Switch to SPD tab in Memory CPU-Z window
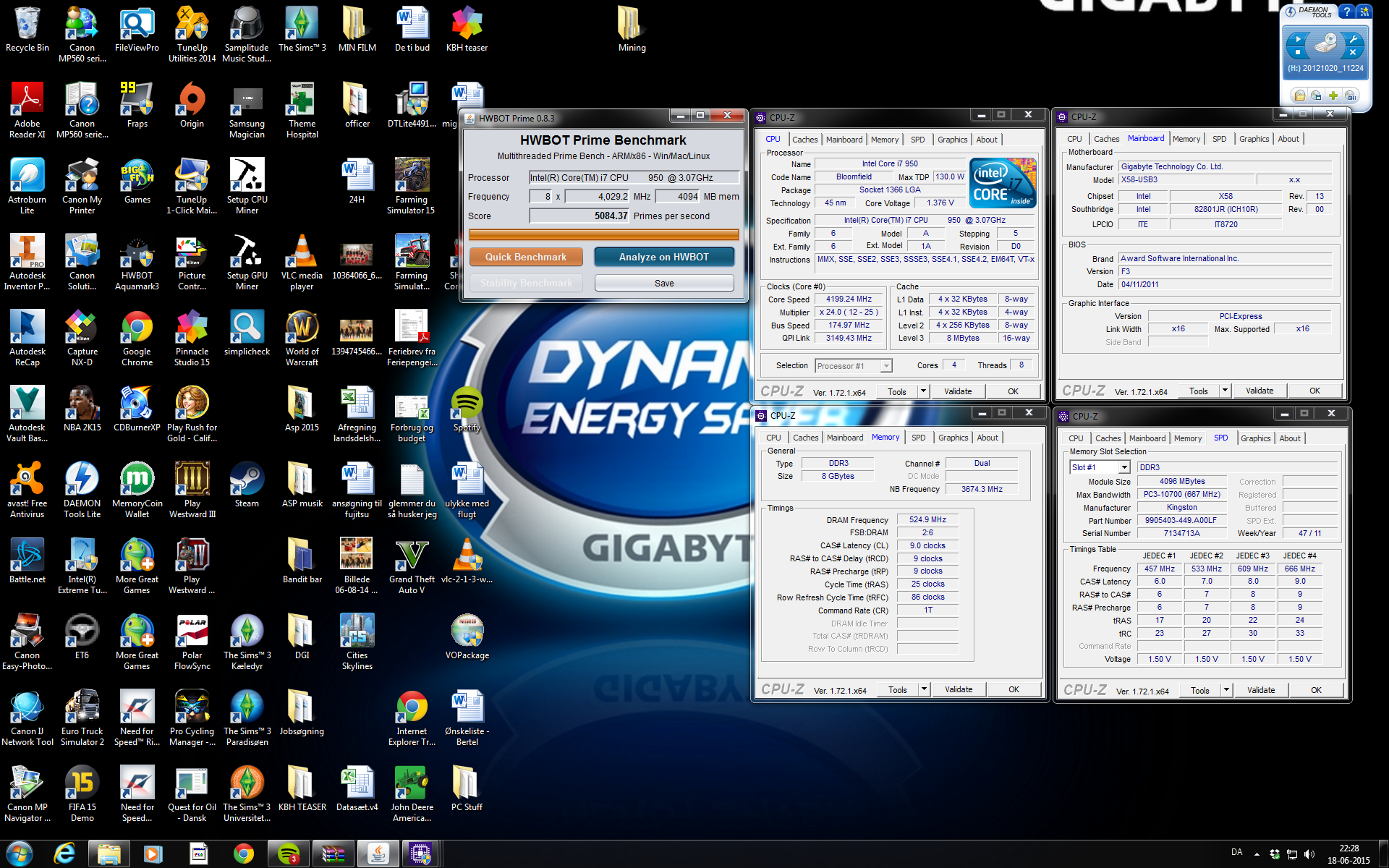 click(x=918, y=438)
